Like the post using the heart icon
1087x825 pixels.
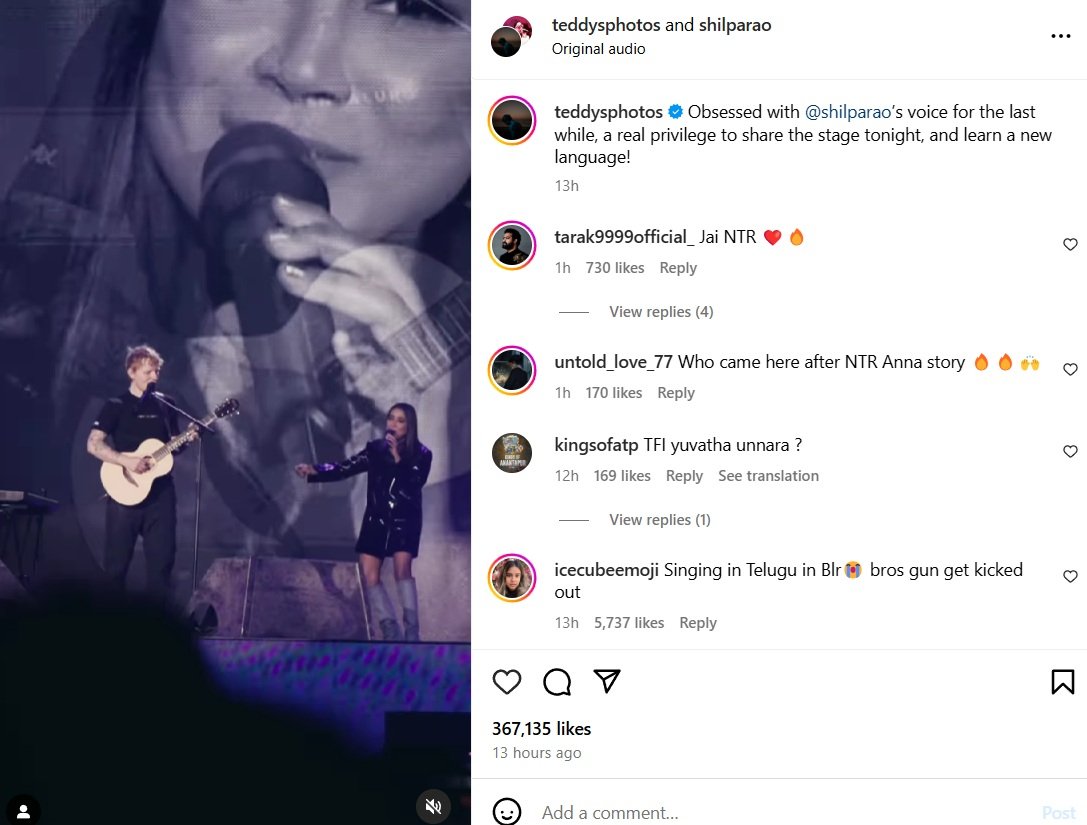coord(507,681)
